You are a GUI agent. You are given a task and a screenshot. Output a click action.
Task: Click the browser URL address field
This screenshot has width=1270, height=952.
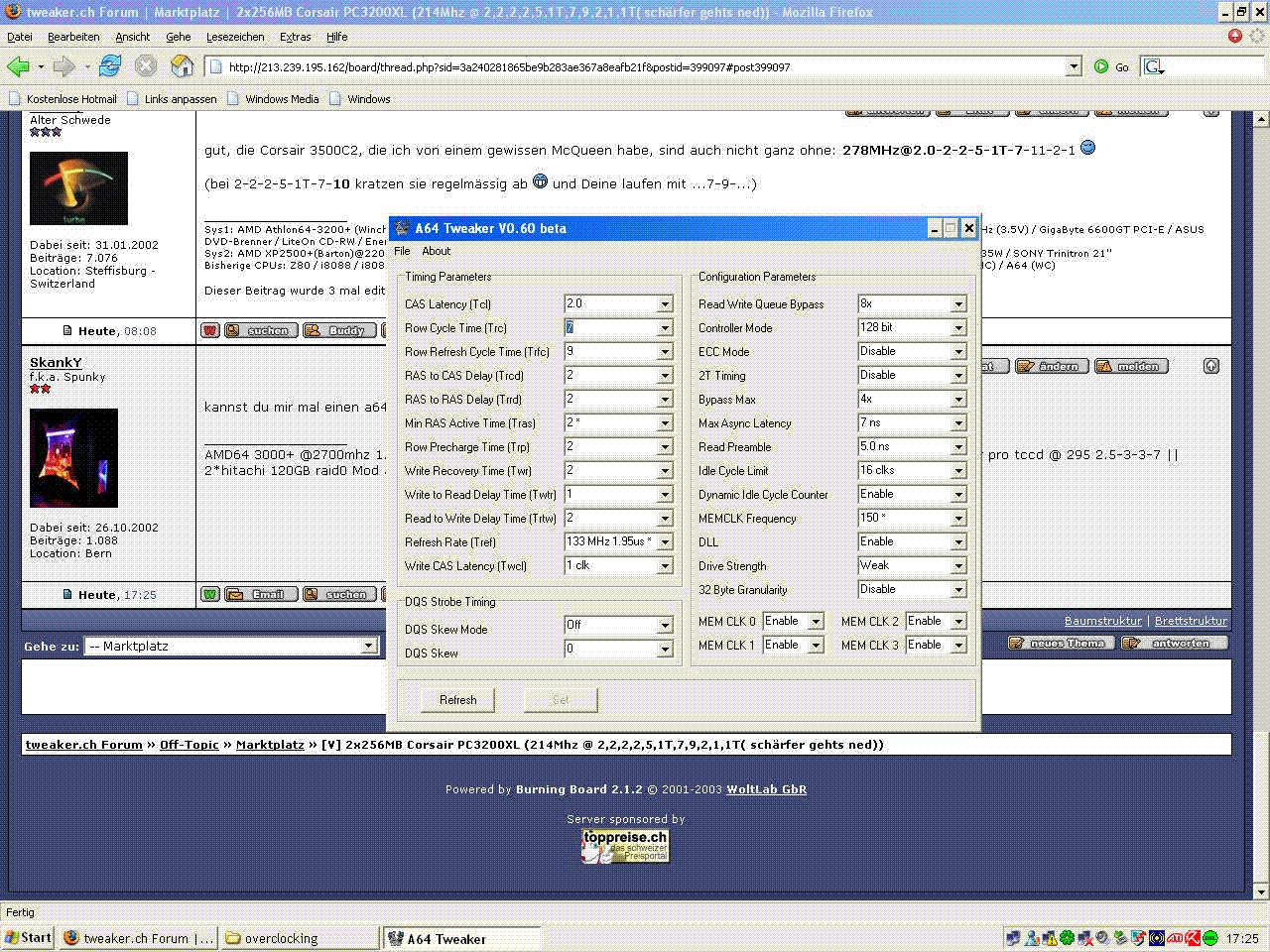tap(635, 67)
